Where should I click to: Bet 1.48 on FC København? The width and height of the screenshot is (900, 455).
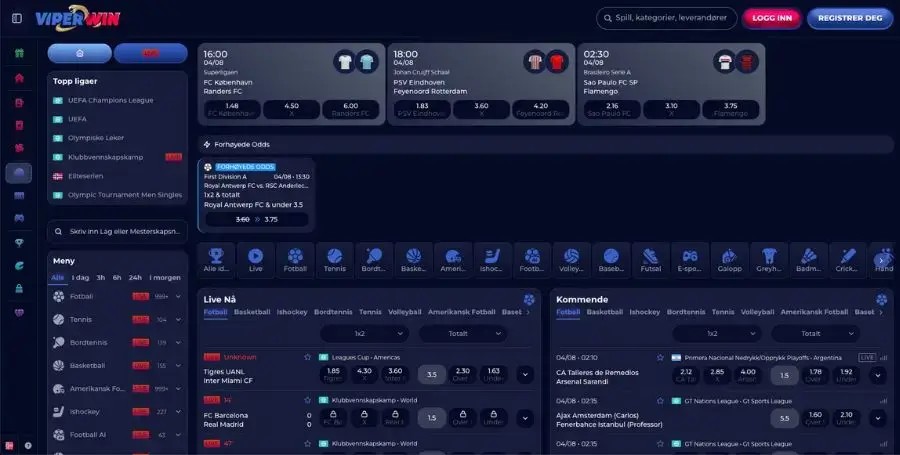coord(232,109)
